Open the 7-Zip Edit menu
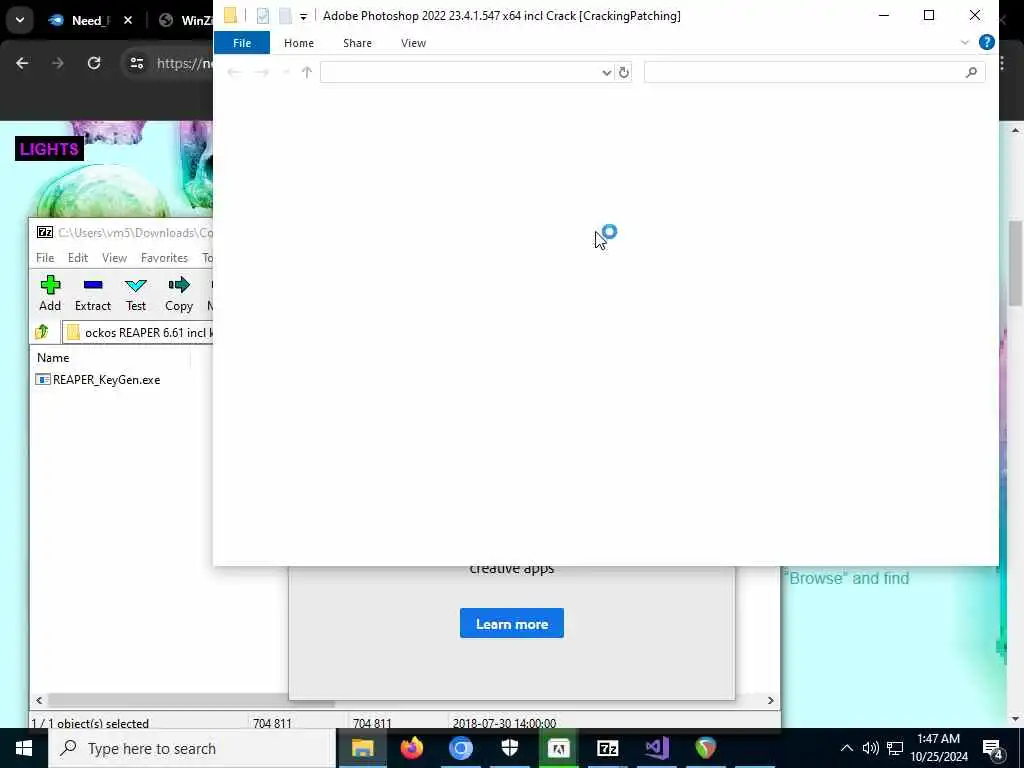Viewport: 1024px width, 768px height. pyautogui.click(x=78, y=258)
